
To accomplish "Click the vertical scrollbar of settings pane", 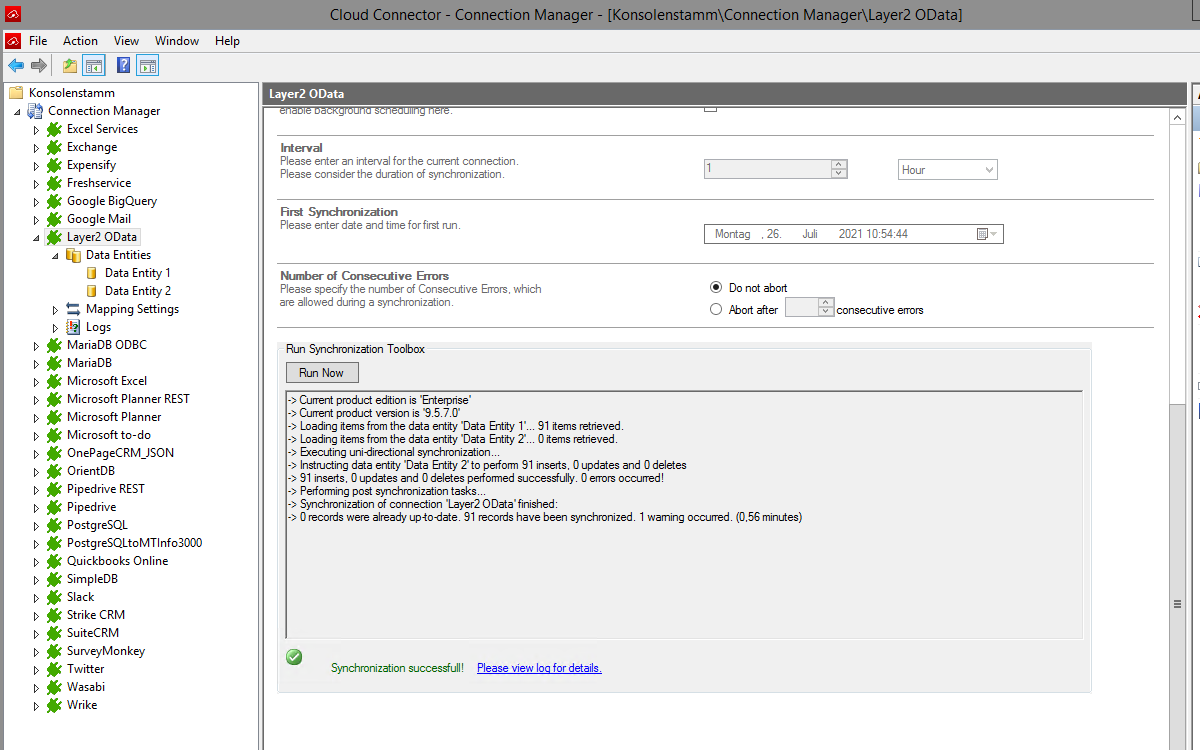I will tap(1178, 400).
